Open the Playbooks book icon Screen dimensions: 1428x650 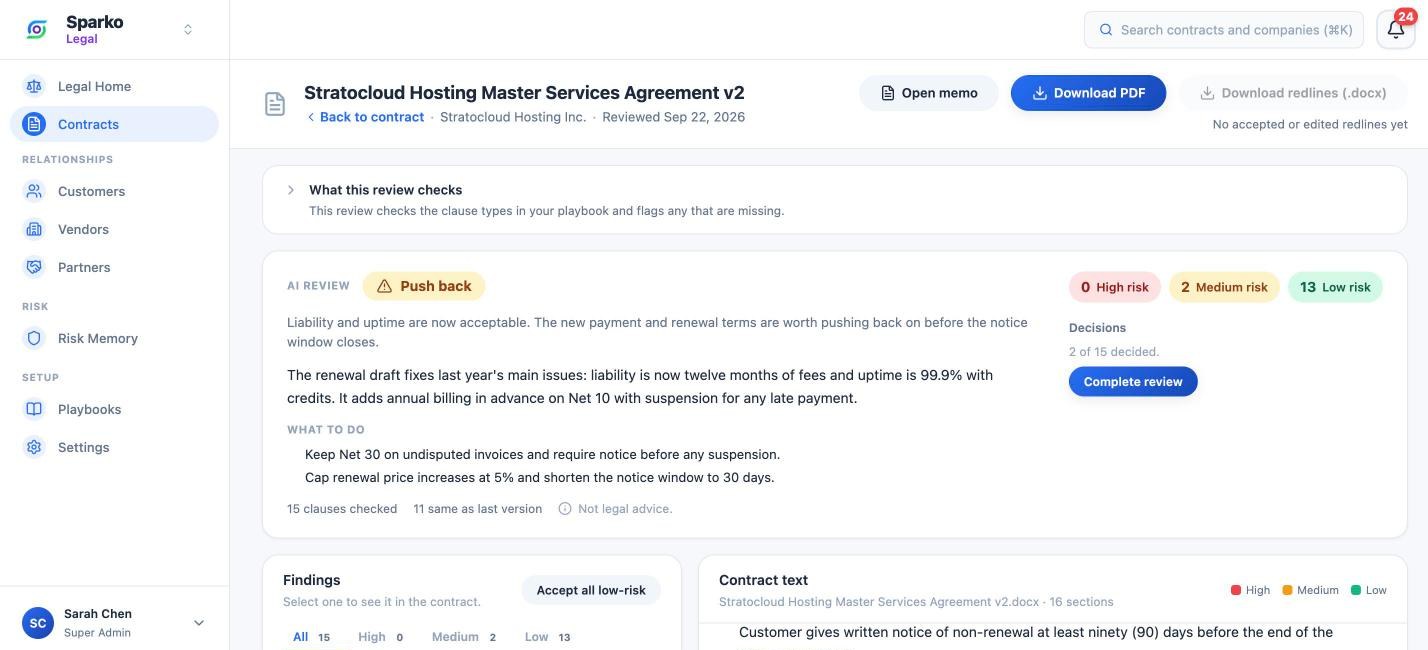coord(34,409)
